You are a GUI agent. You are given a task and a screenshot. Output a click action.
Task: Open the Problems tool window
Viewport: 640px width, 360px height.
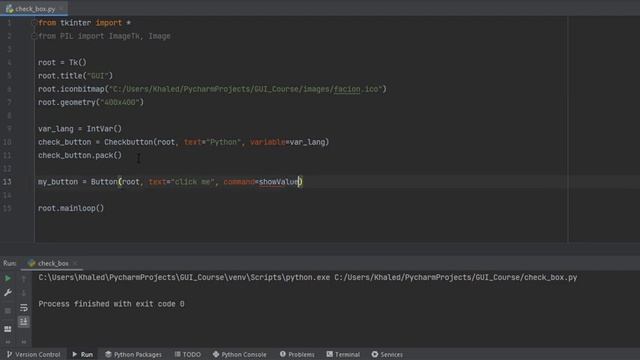297,354
